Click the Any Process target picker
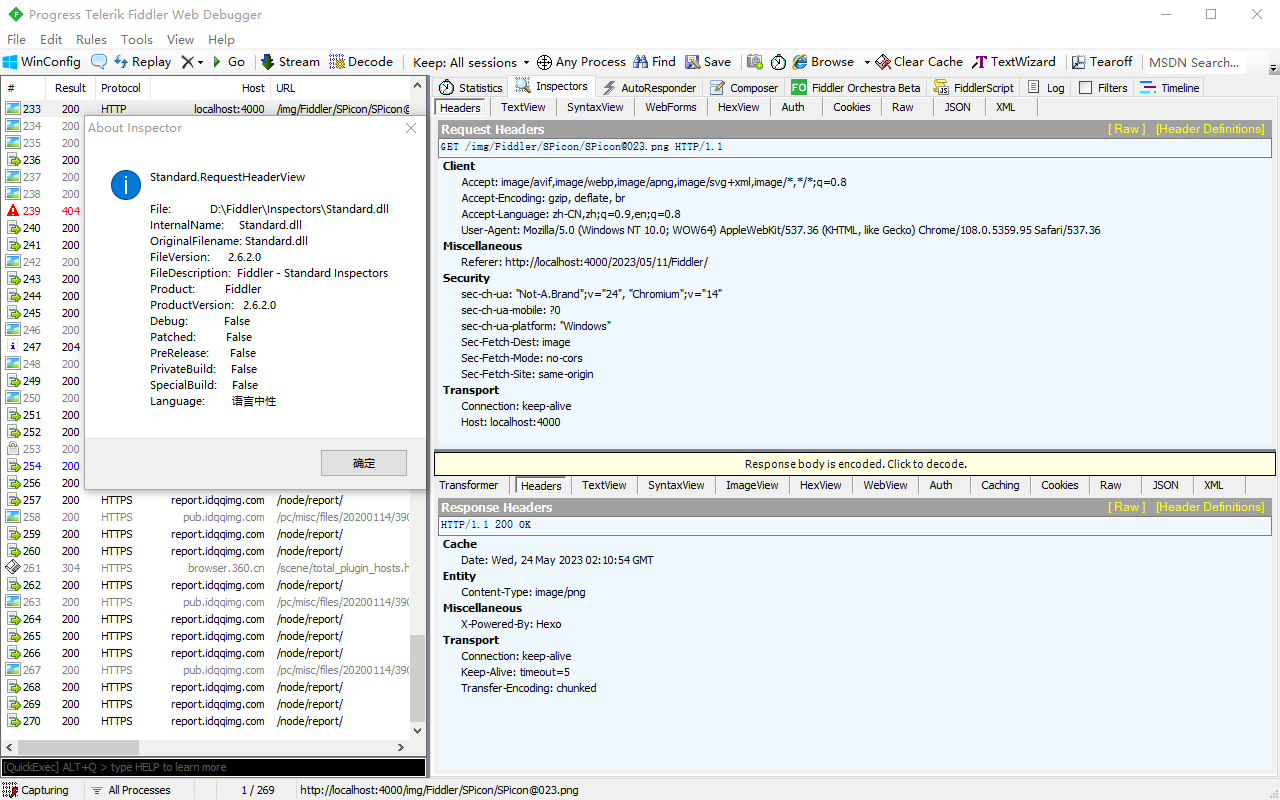The image size is (1280, 800). point(581,62)
